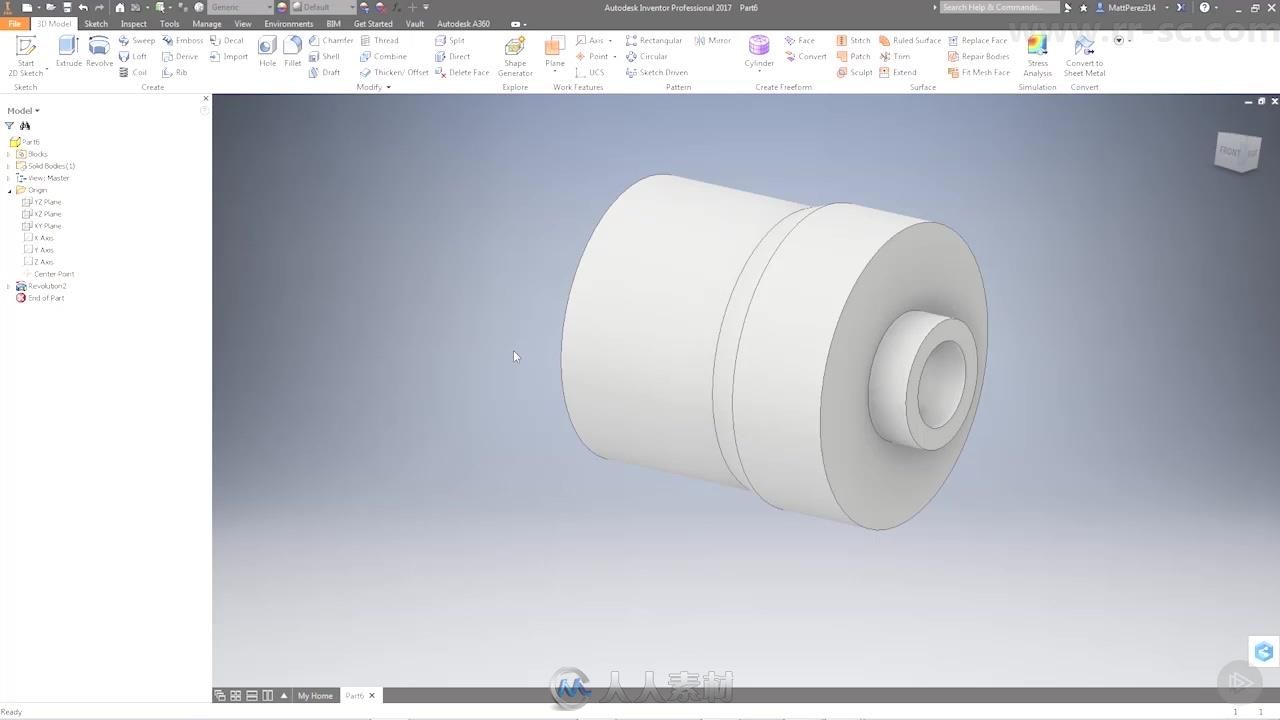Select the Sculpt surface tool
This screenshot has height=720, width=1280.
pos(854,73)
